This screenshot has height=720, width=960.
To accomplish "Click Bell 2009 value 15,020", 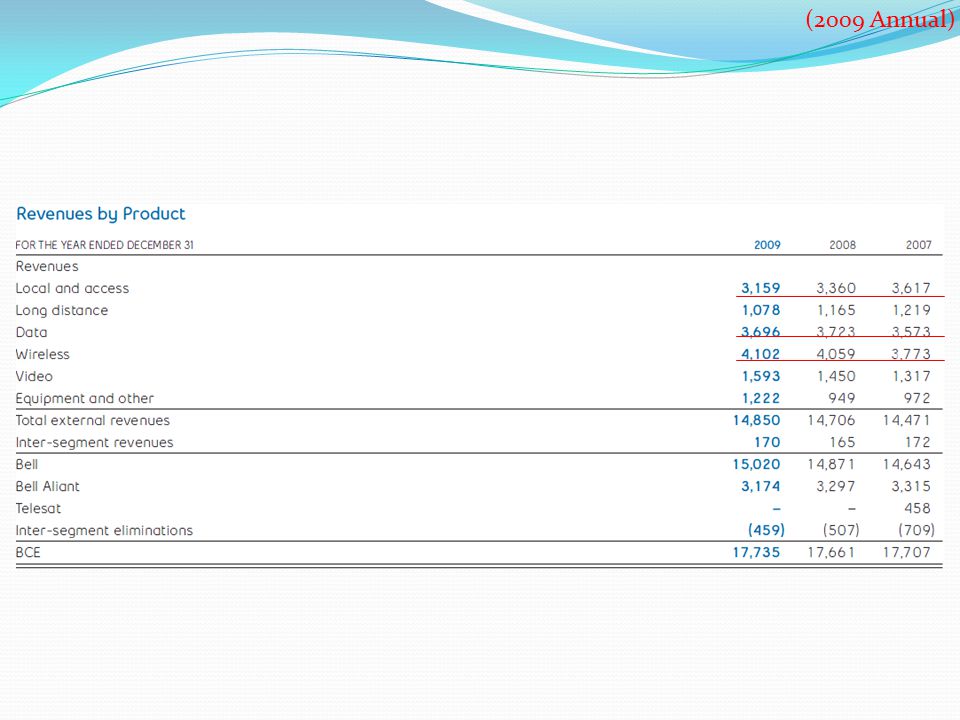I will tap(757, 465).
